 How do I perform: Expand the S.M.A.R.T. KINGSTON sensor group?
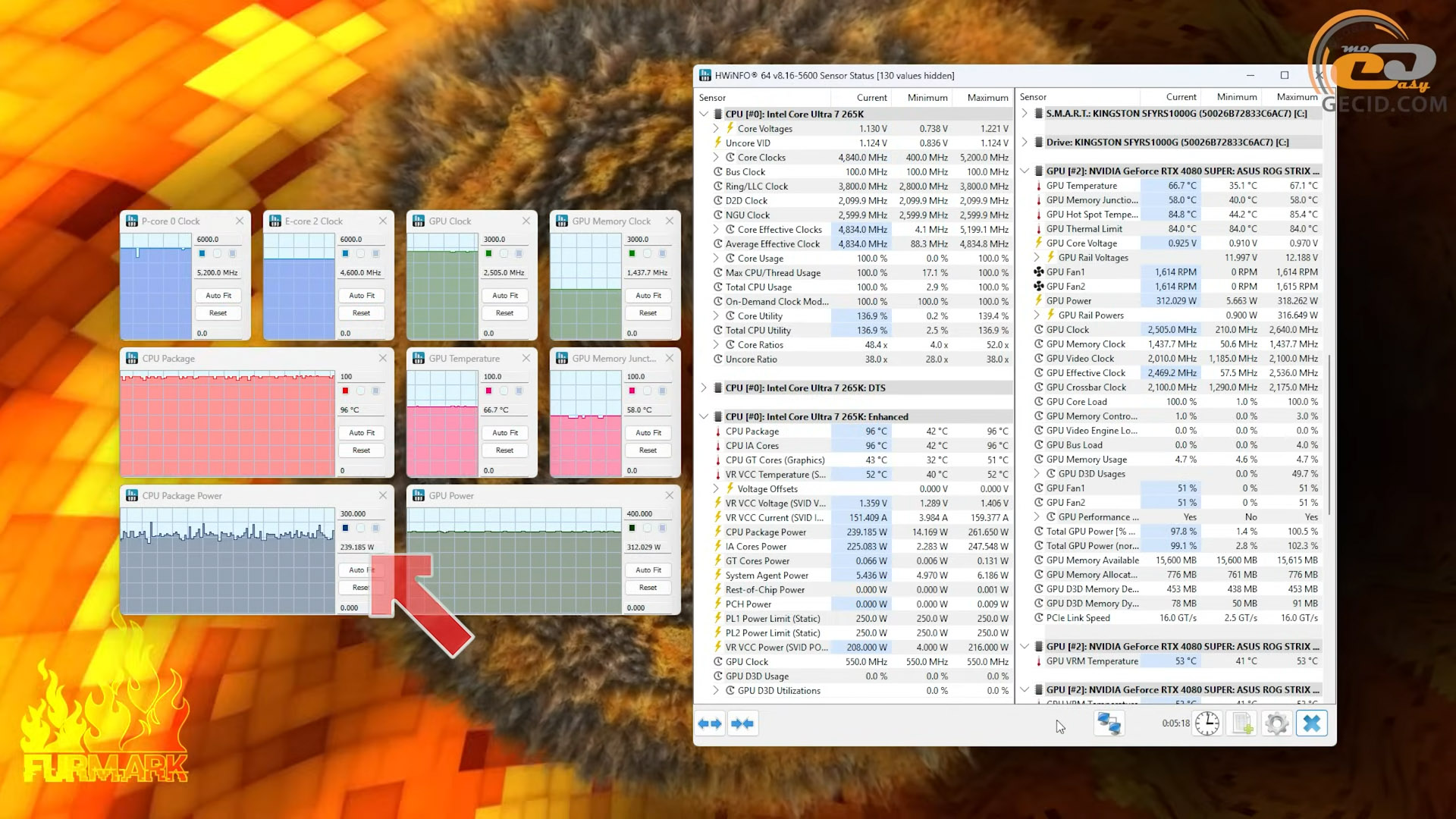click(x=1025, y=113)
